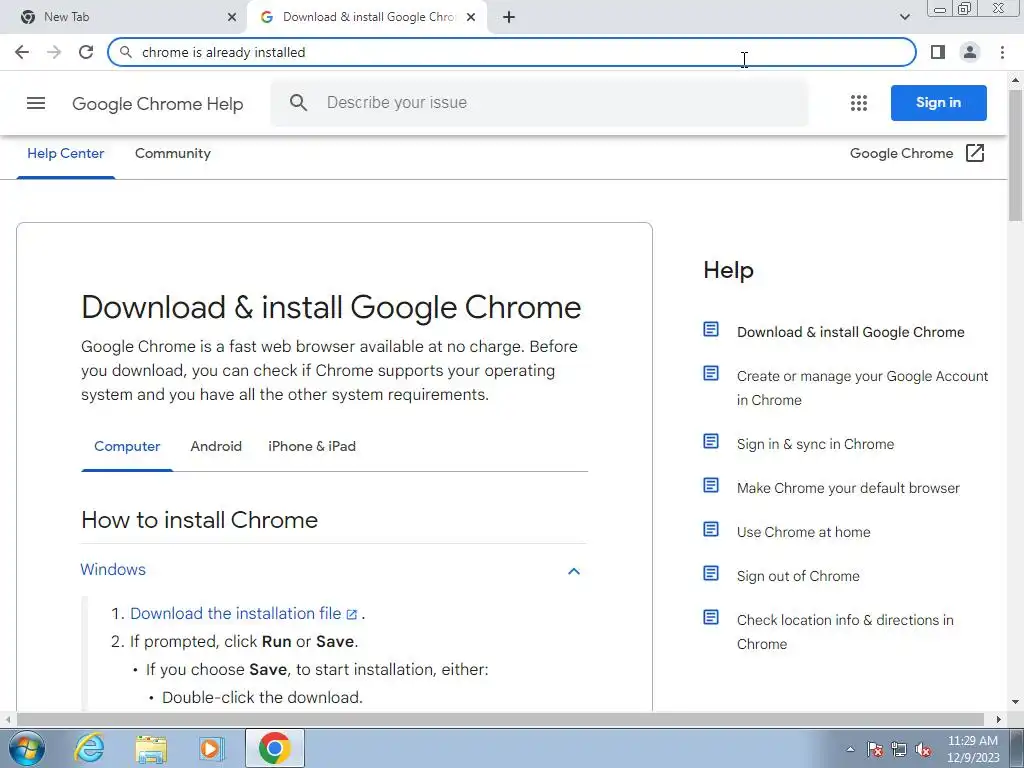The height and width of the screenshot is (768, 1024).
Task: Open the Windows Start menu
Action: tap(27, 748)
